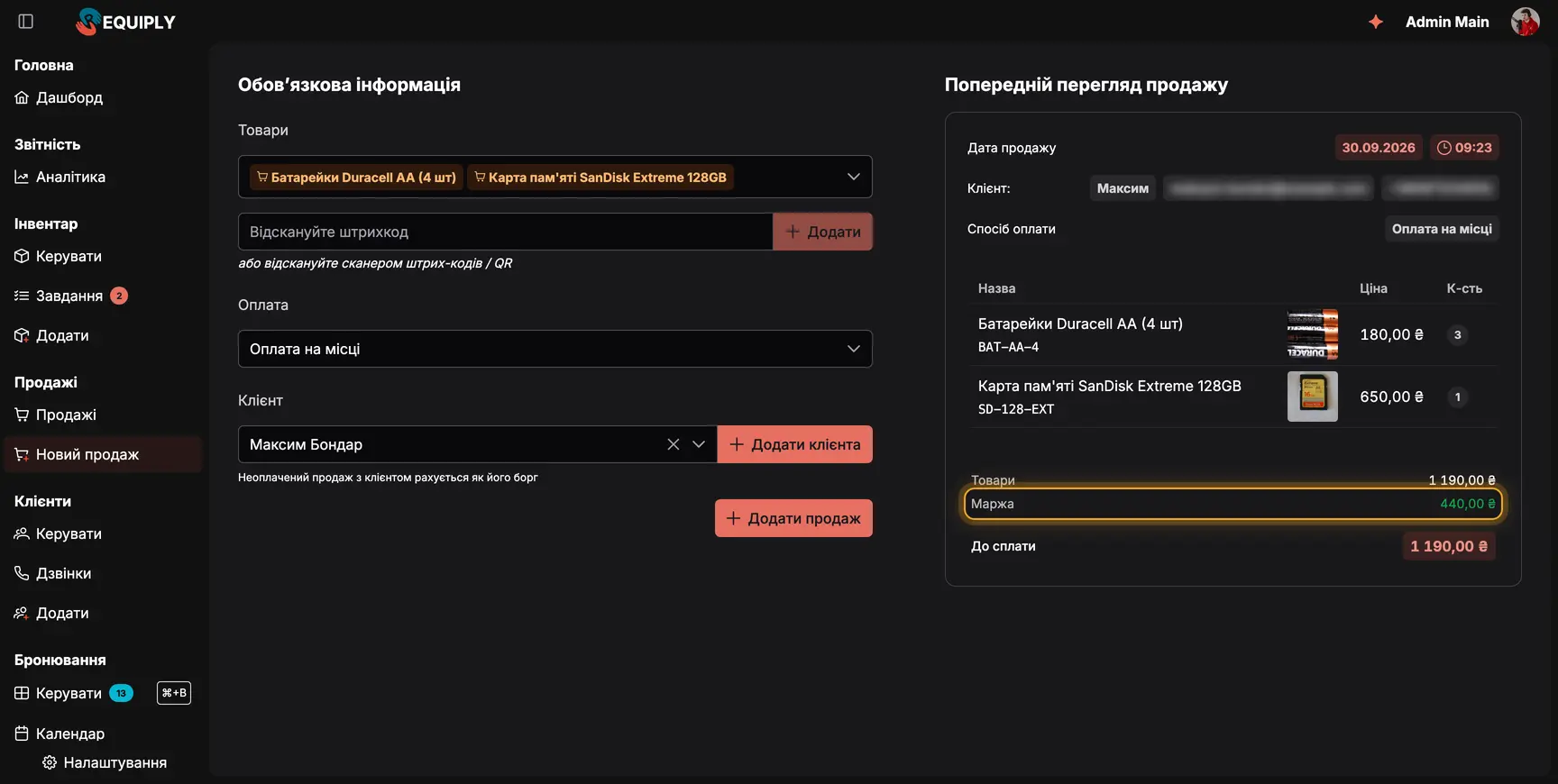Click the quantity badge 1 for SanDisk
The height and width of the screenshot is (784, 1558).
click(1457, 397)
